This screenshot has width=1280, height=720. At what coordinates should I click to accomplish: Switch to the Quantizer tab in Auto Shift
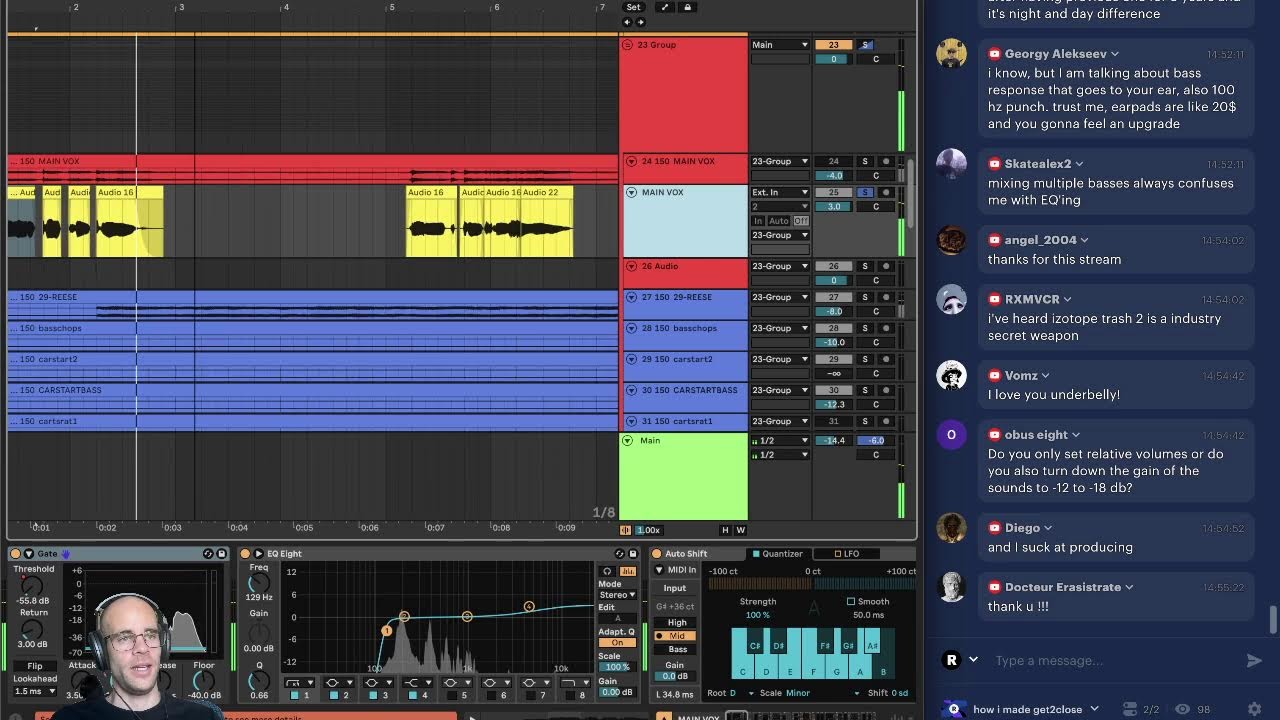point(778,554)
